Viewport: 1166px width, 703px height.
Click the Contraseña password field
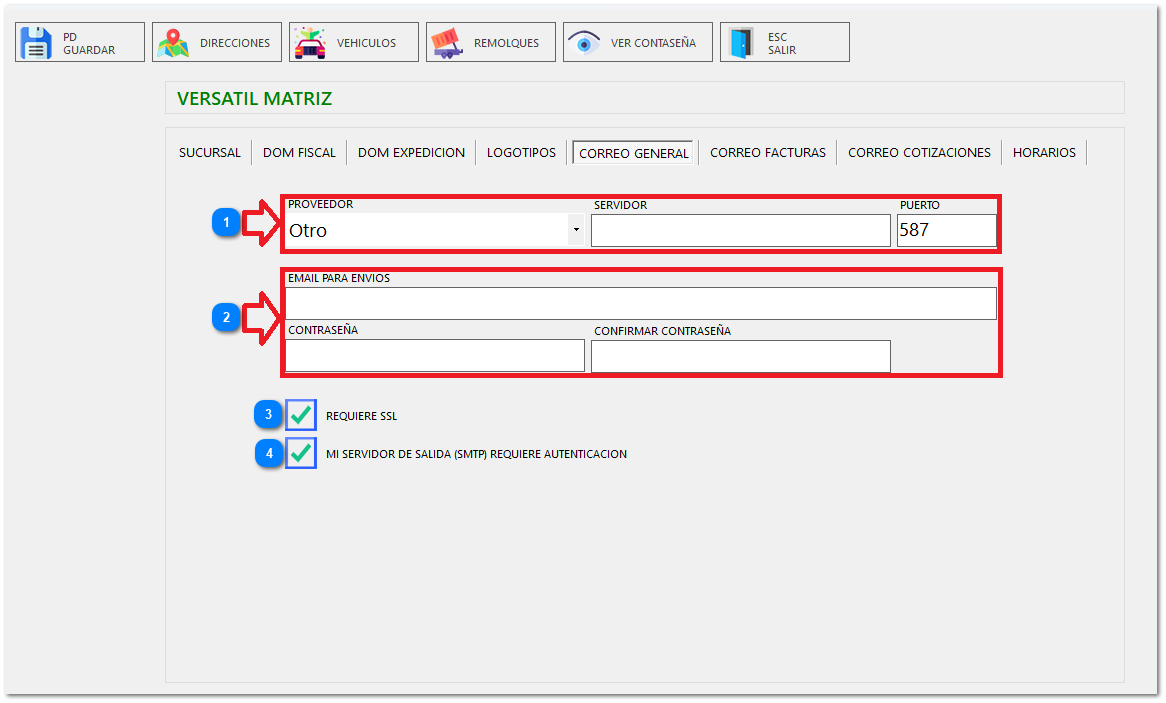coord(434,355)
